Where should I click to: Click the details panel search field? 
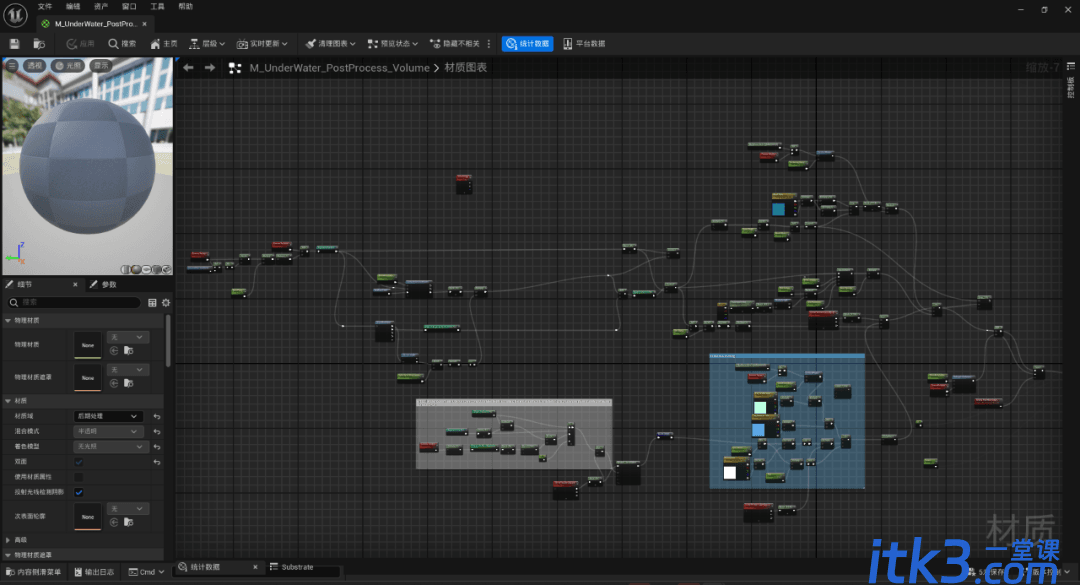point(74,302)
